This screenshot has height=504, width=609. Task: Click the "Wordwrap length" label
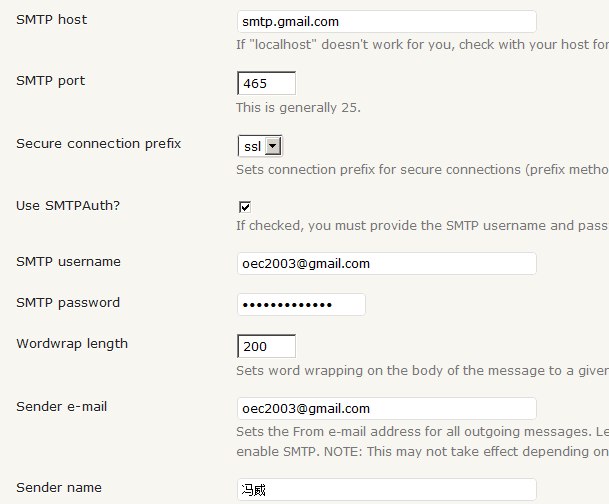coord(72,344)
